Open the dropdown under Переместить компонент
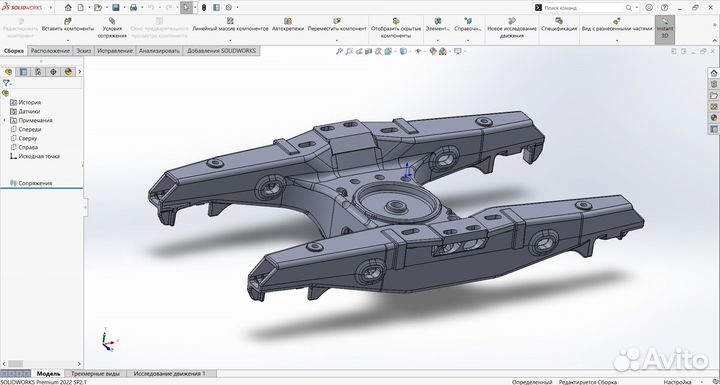Viewport: 720px width, 385px height. 337,40
